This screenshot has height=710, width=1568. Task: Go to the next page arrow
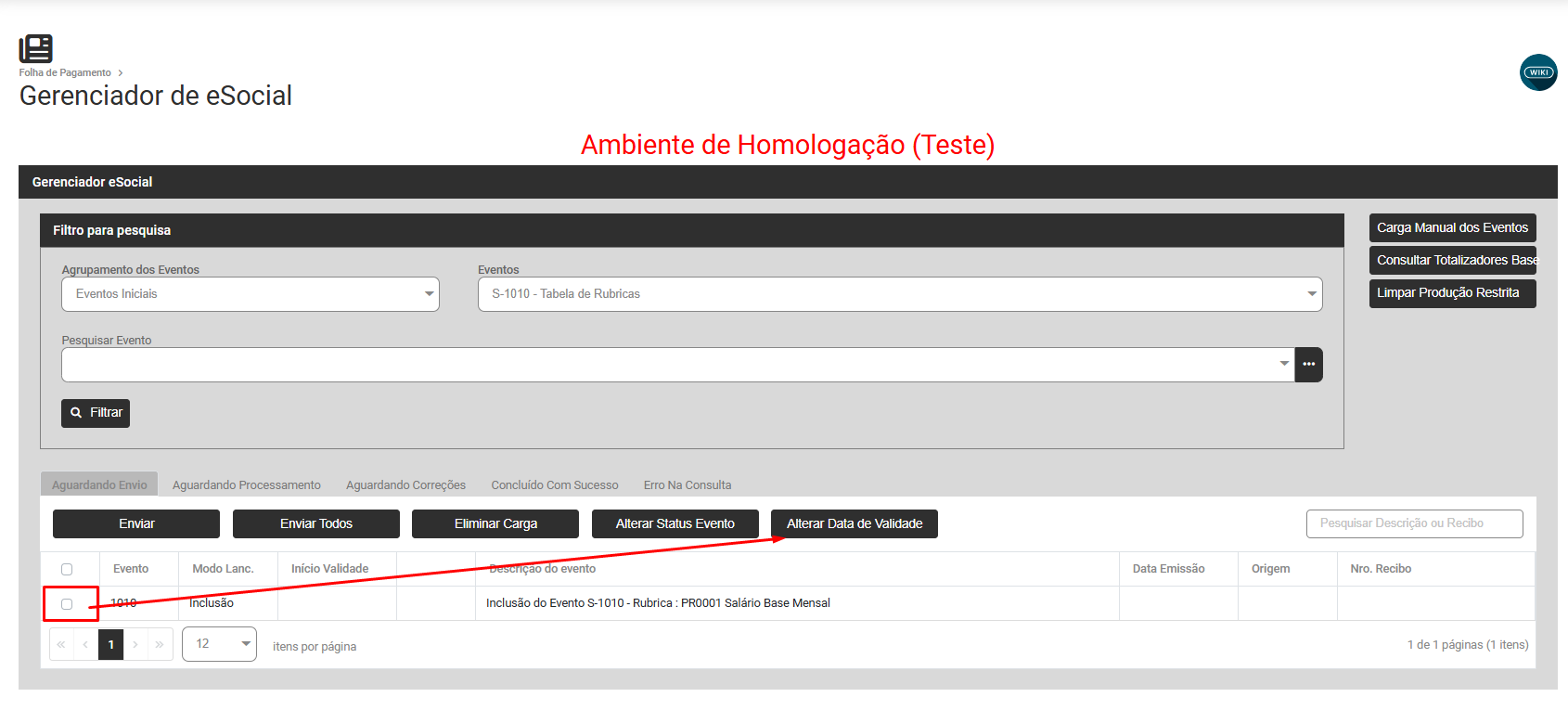pyautogui.click(x=135, y=644)
